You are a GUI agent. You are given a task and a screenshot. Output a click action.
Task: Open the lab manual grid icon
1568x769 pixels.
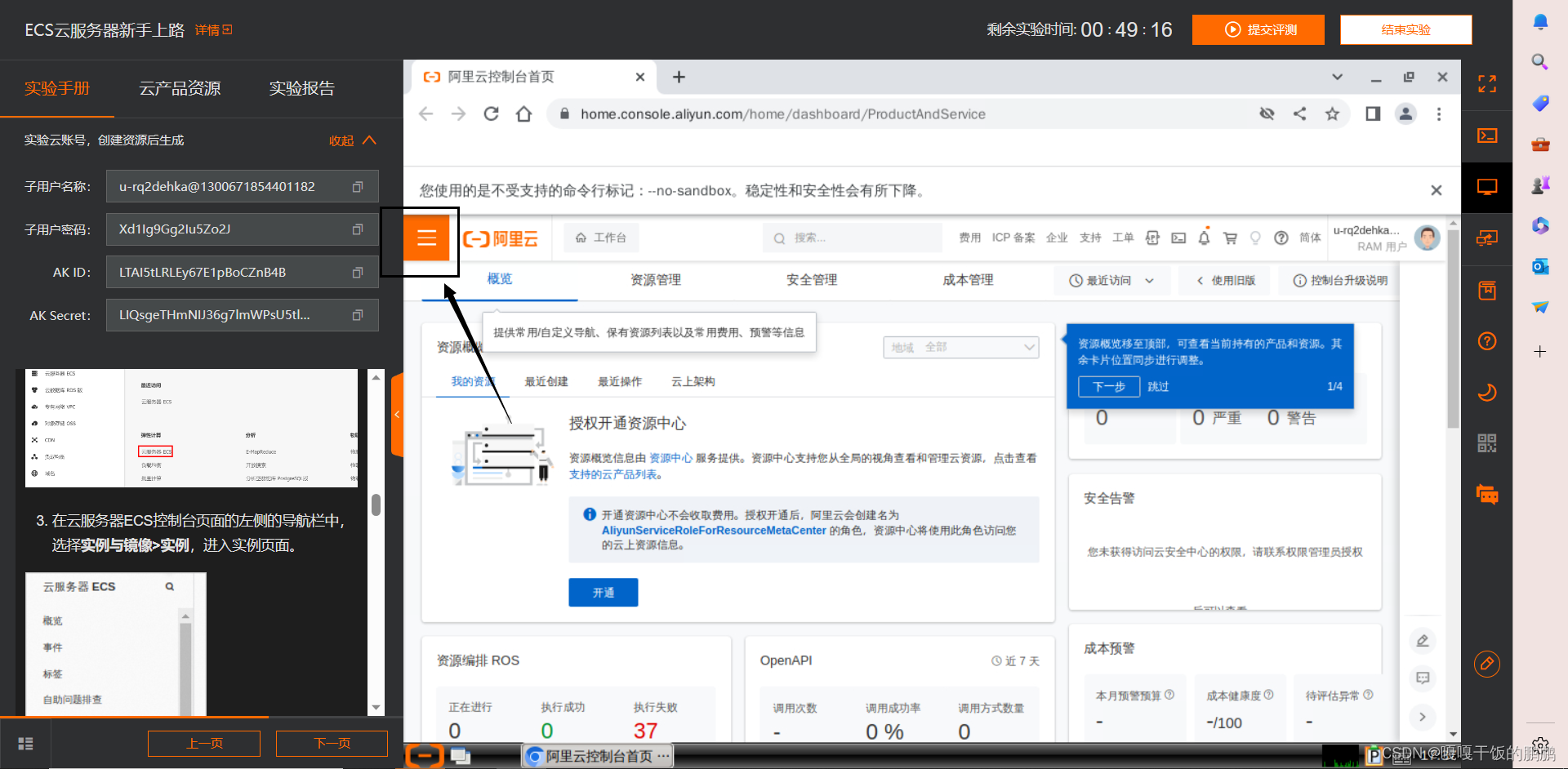[25, 744]
